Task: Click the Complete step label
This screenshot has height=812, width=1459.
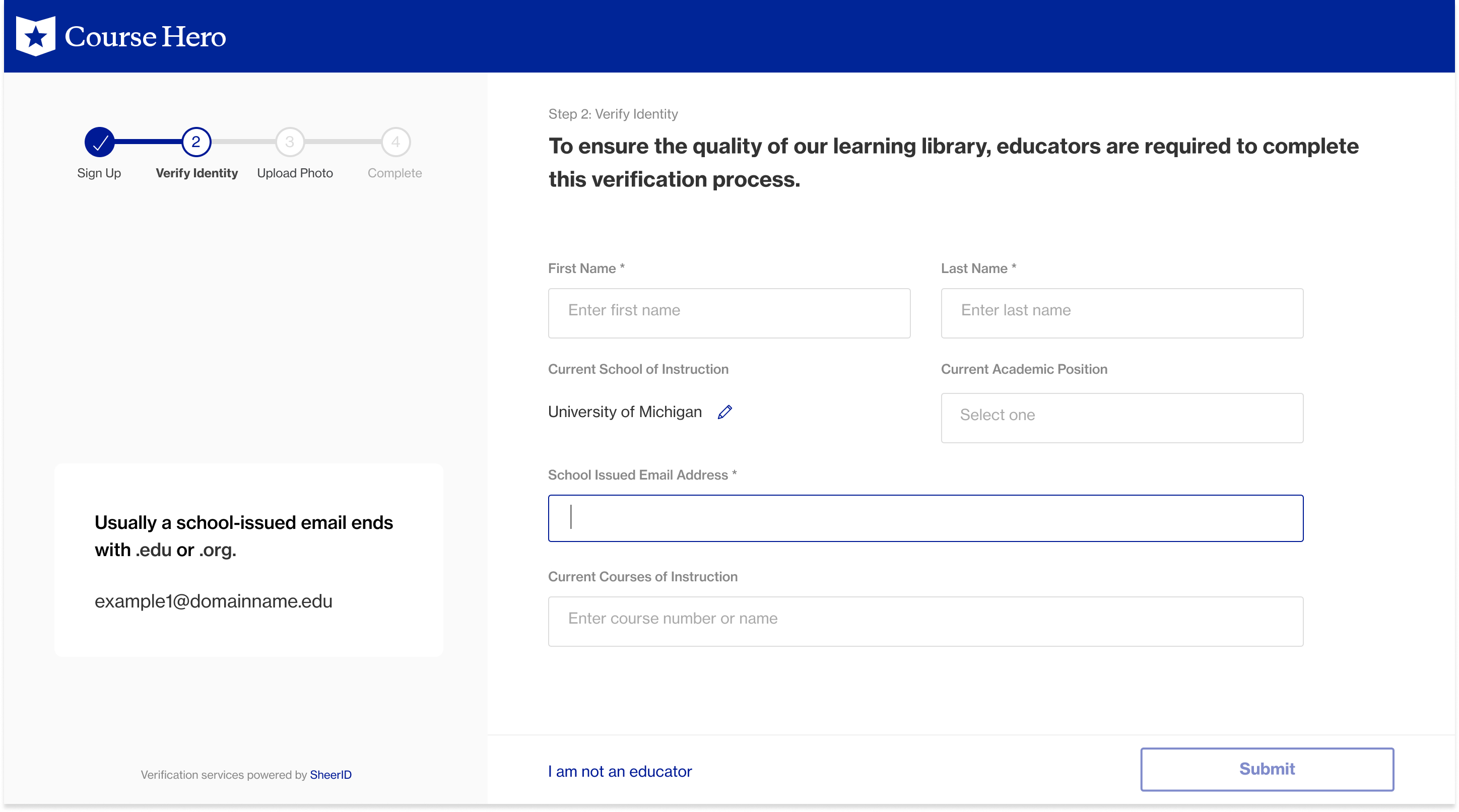Action: pos(395,173)
